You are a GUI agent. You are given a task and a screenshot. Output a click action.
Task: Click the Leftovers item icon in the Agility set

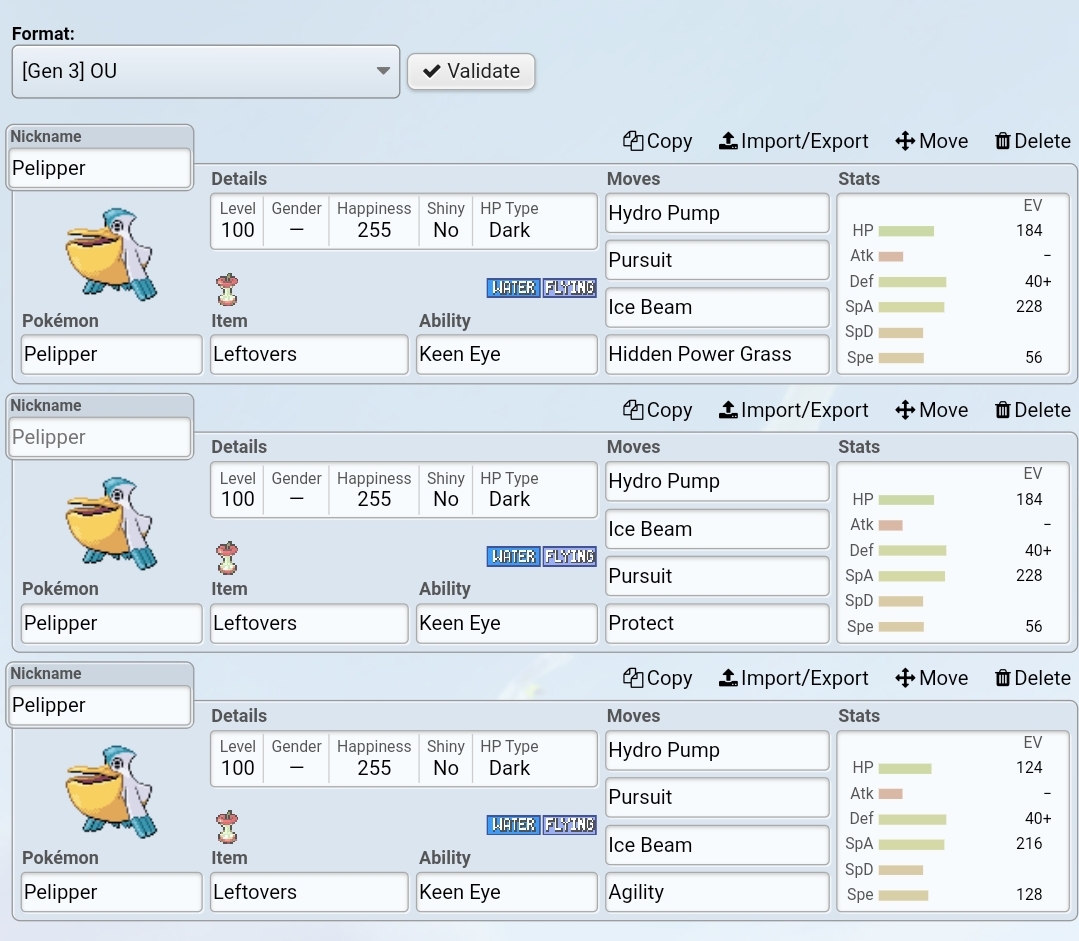coord(227,827)
